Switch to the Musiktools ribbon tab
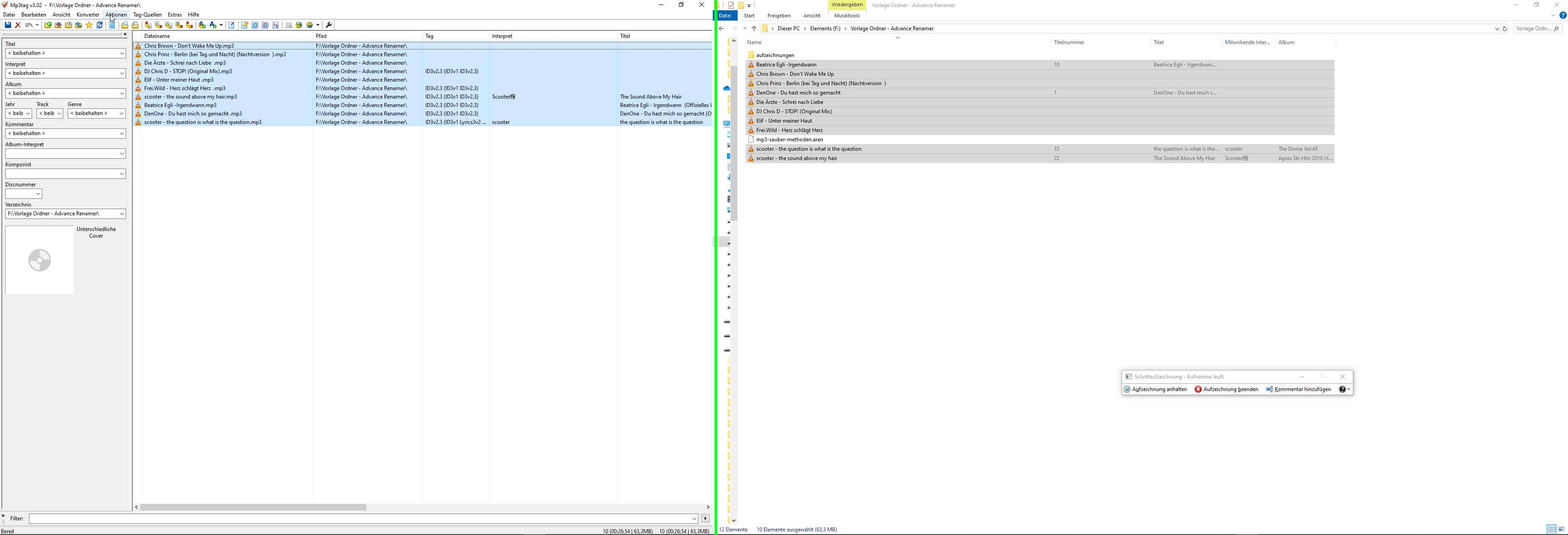 click(847, 16)
